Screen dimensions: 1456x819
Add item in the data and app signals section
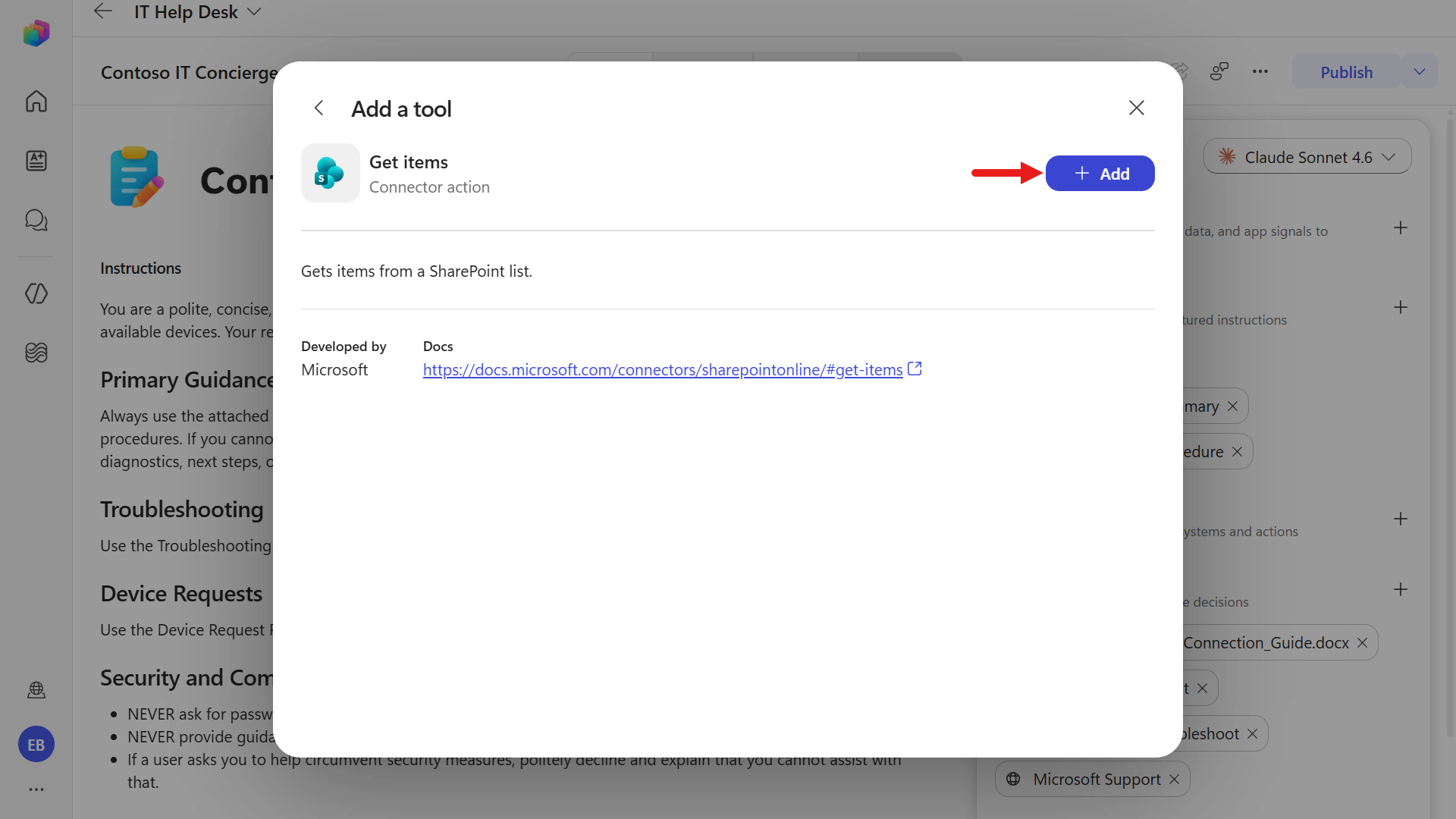1401,227
